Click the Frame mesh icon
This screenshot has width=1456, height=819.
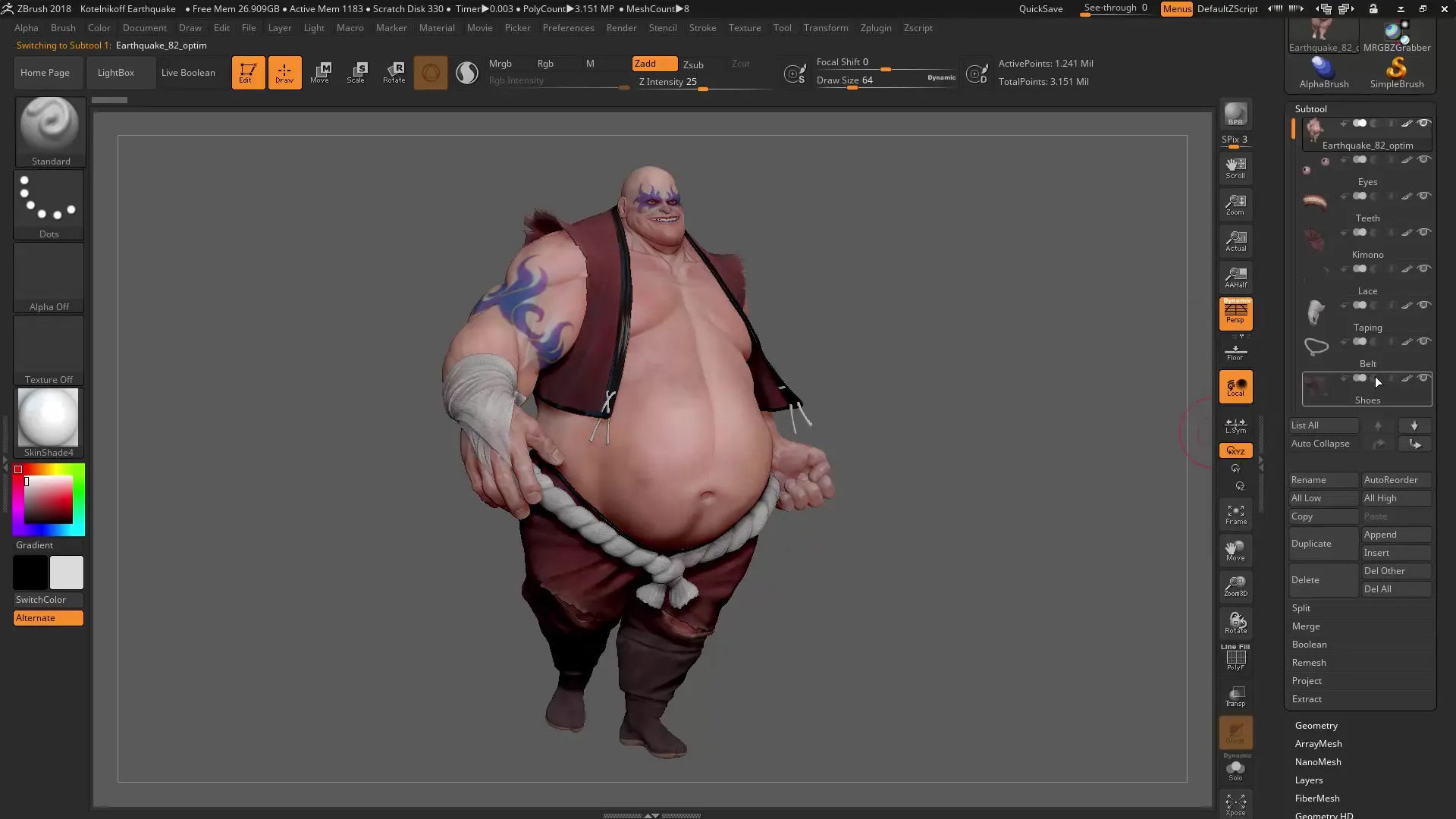1235,515
